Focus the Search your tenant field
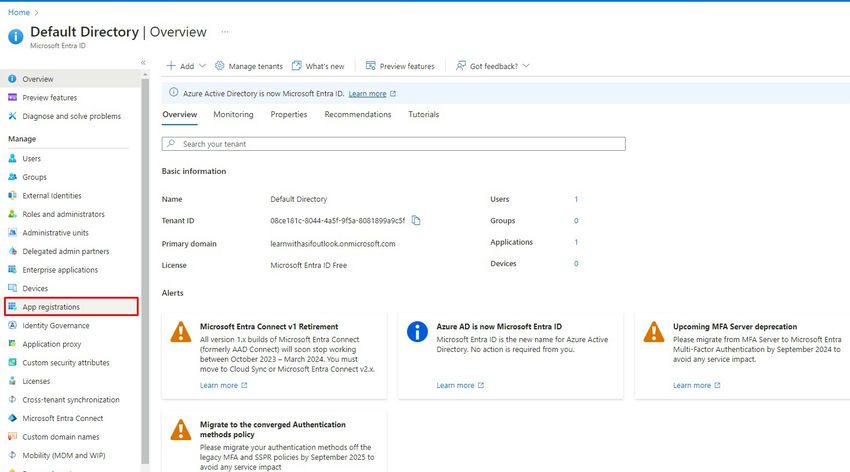 point(394,144)
